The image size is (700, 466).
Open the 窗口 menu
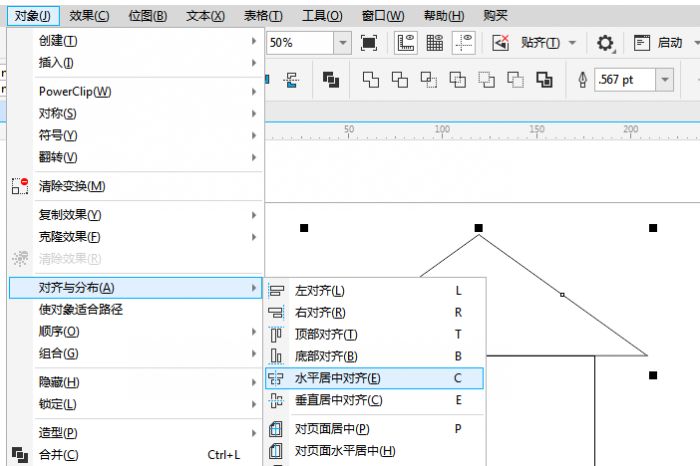click(383, 16)
